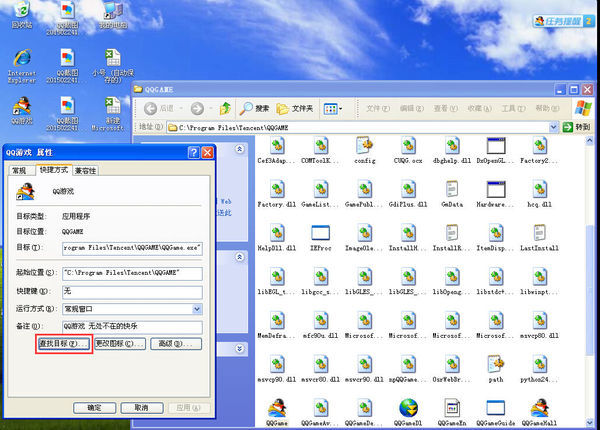
Task: Select the path file icon
Action: pyautogui.click(x=496, y=366)
